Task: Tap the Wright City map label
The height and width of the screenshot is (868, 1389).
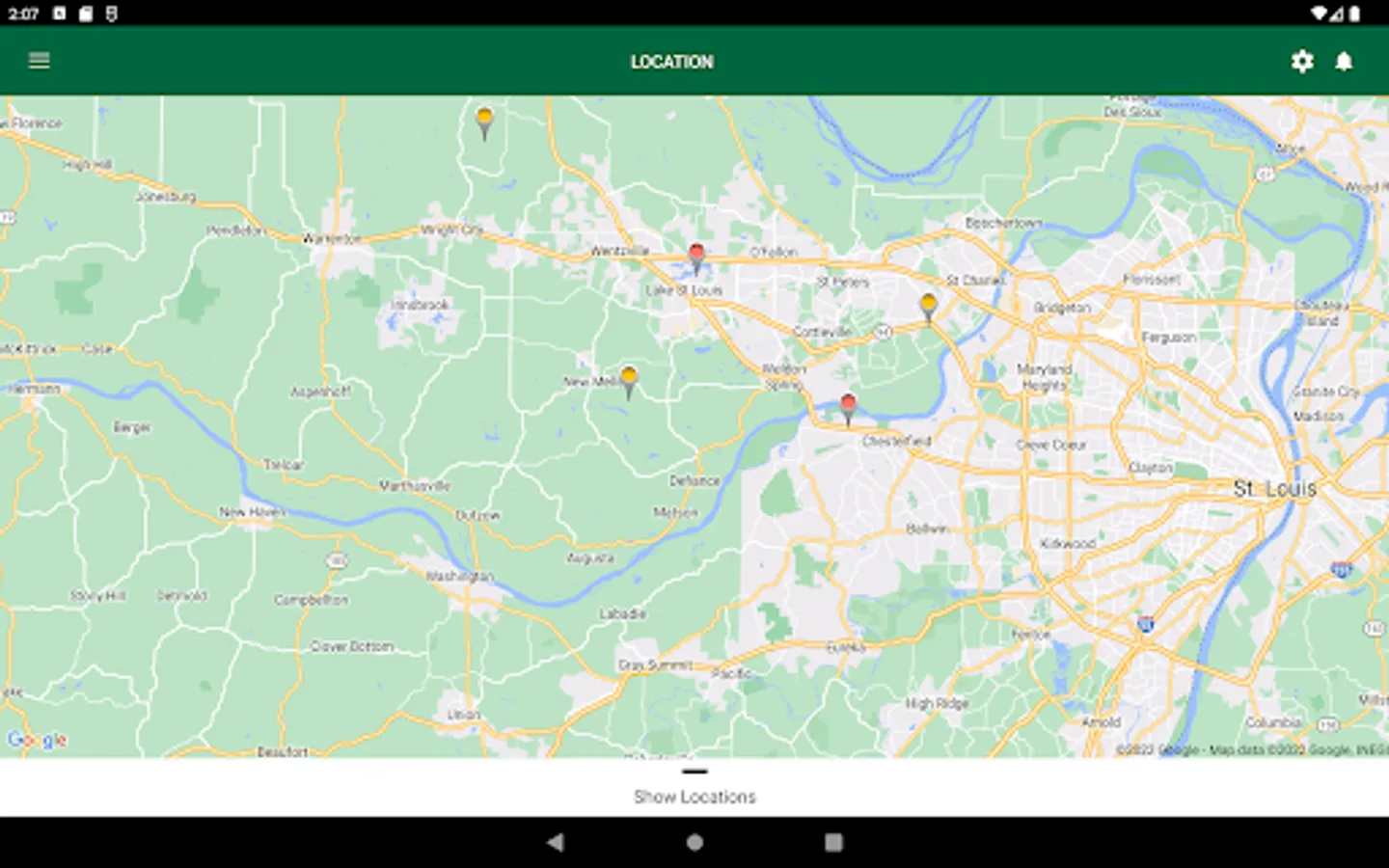Action: (x=451, y=230)
